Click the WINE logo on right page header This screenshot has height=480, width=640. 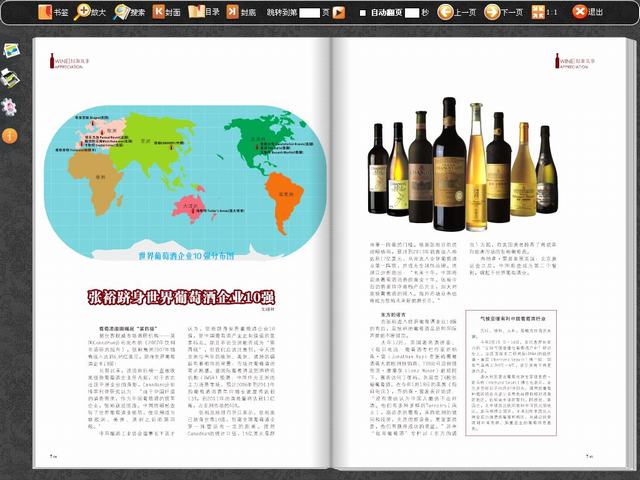click(x=574, y=61)
